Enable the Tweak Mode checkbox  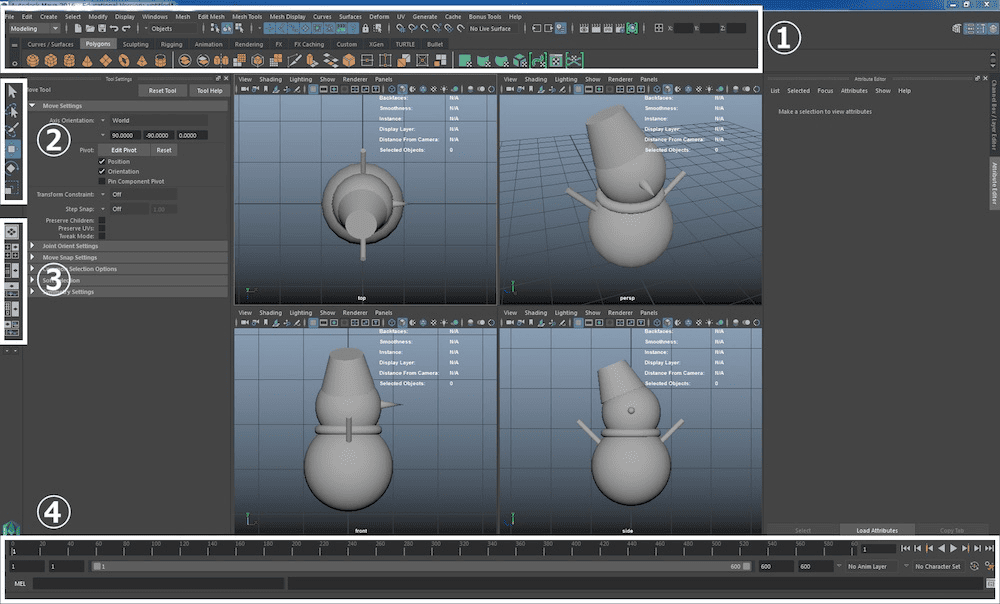[102, 236]
